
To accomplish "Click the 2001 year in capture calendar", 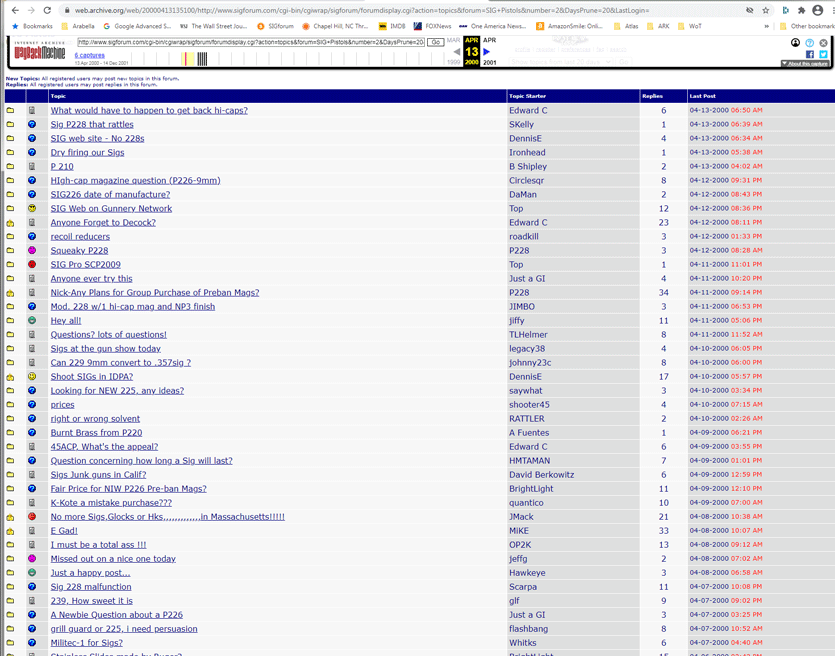I will click(x=489, y=62).
